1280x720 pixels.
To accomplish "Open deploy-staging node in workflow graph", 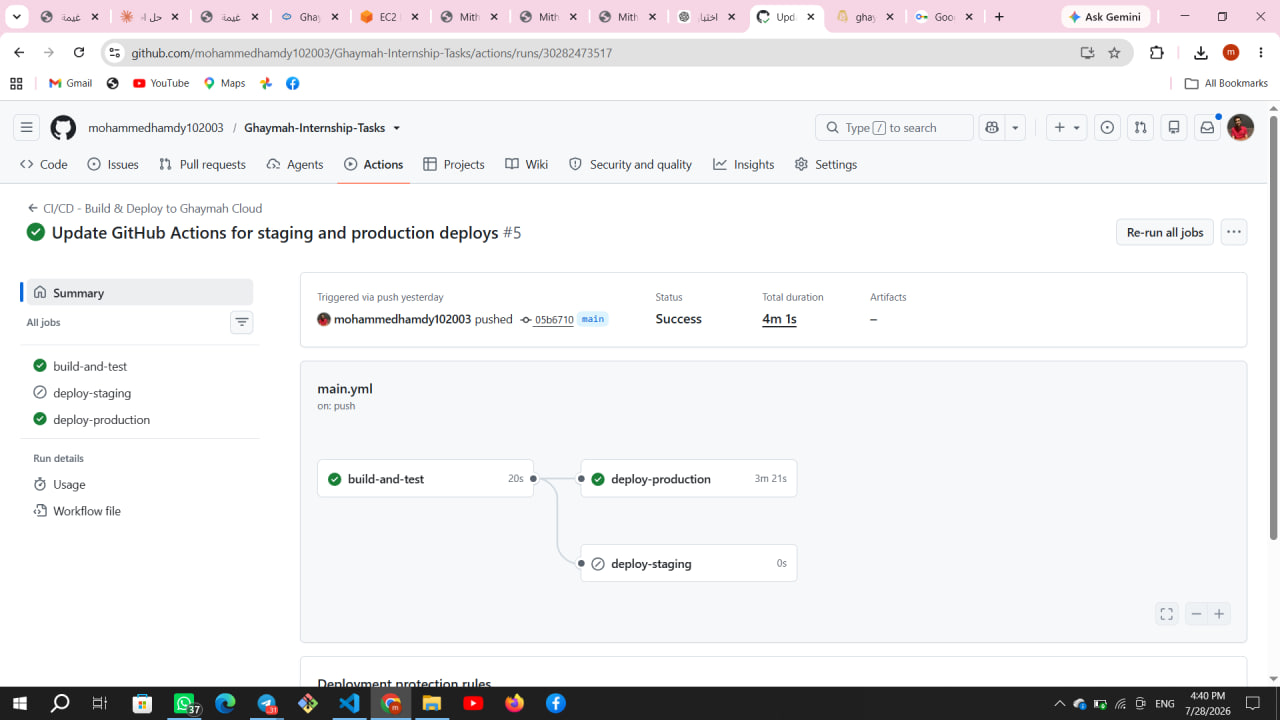I will (689, 563).
